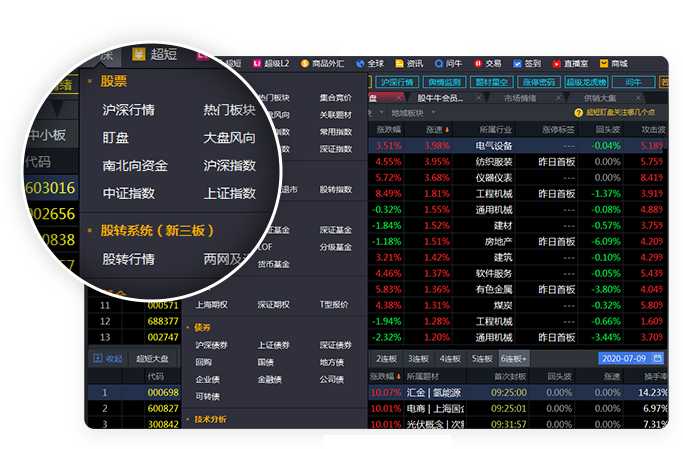The width and height of the screenshot is (683, 449).
Task: Choose T型报价 in the menu
Action: click(x=334, y=304)
